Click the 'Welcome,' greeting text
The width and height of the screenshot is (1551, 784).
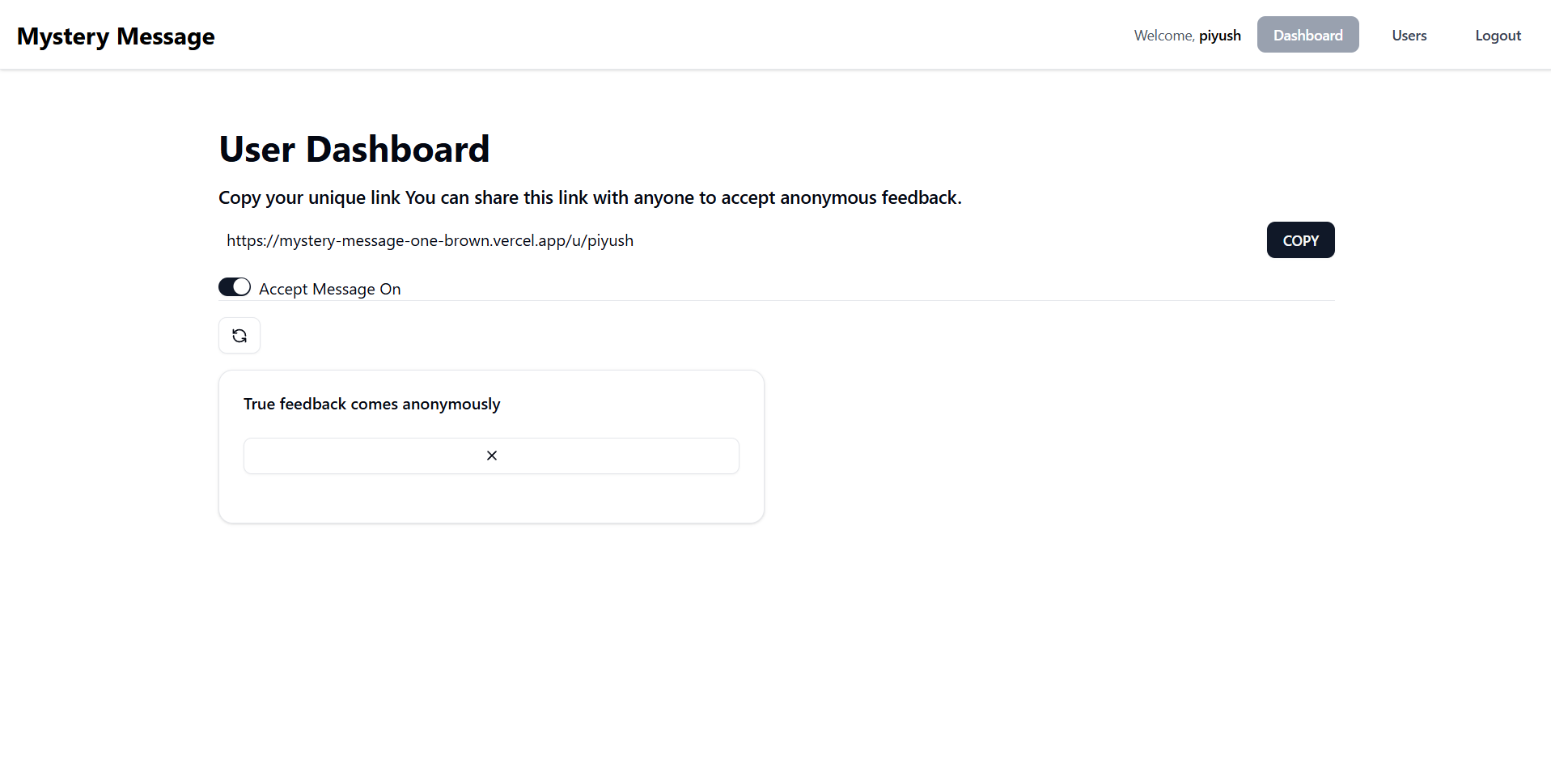pos(1164,36)
